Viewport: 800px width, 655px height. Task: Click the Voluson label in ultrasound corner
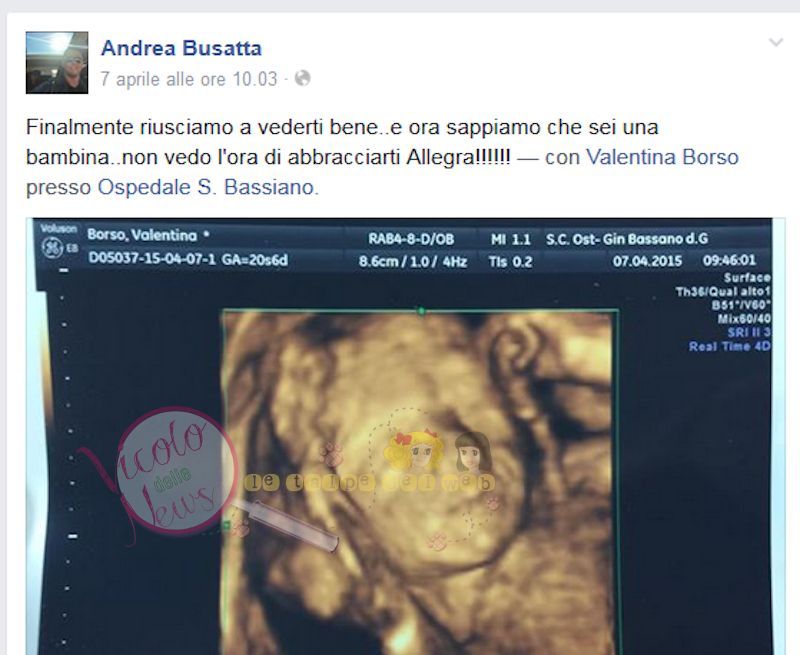pos(58,229)
